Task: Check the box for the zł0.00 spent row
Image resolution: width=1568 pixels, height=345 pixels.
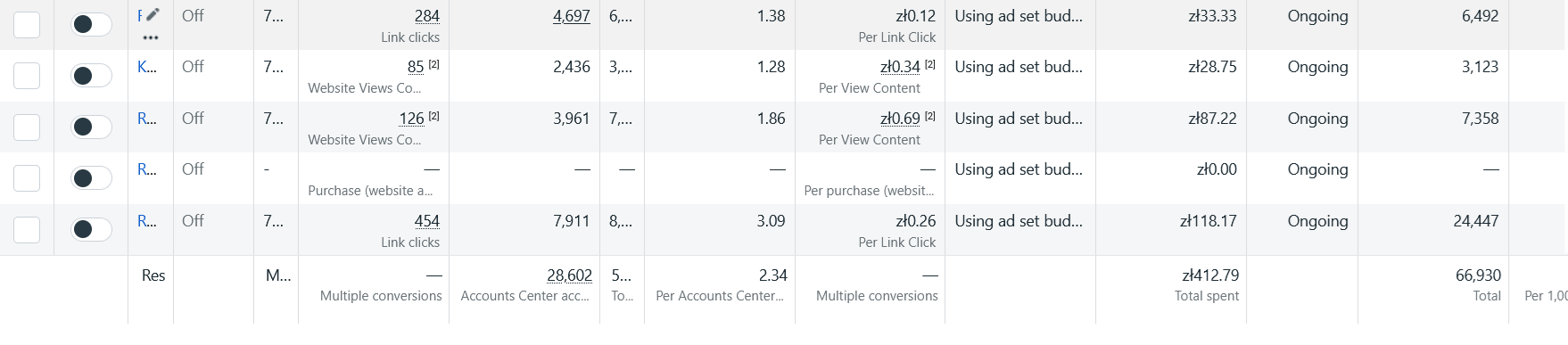Action: [27, 178]
